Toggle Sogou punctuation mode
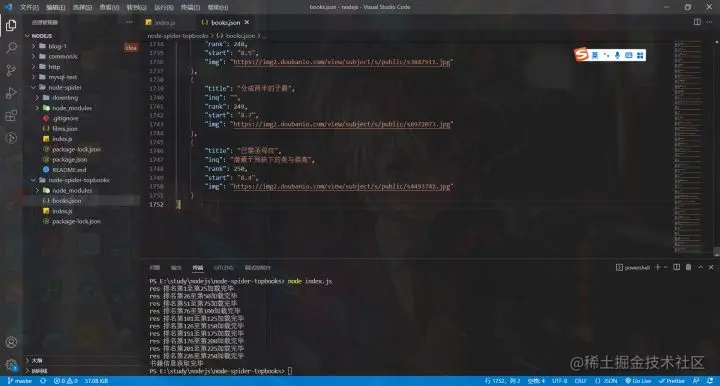The height and width of the screenshot is (386, 720). pyautogui.click(x=607, y=56)
